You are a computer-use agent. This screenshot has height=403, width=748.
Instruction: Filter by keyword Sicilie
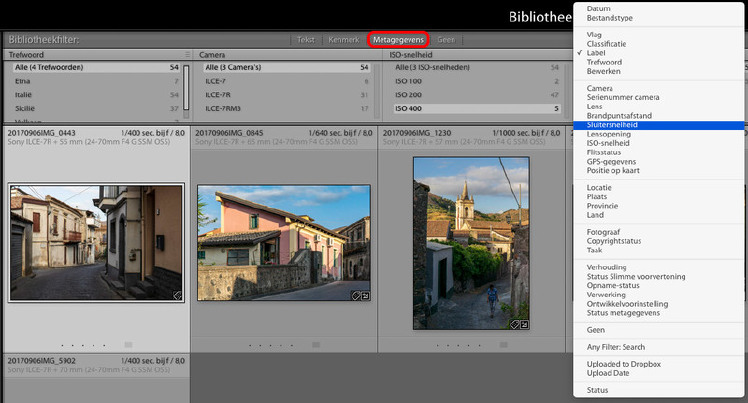tap(96, 108)
